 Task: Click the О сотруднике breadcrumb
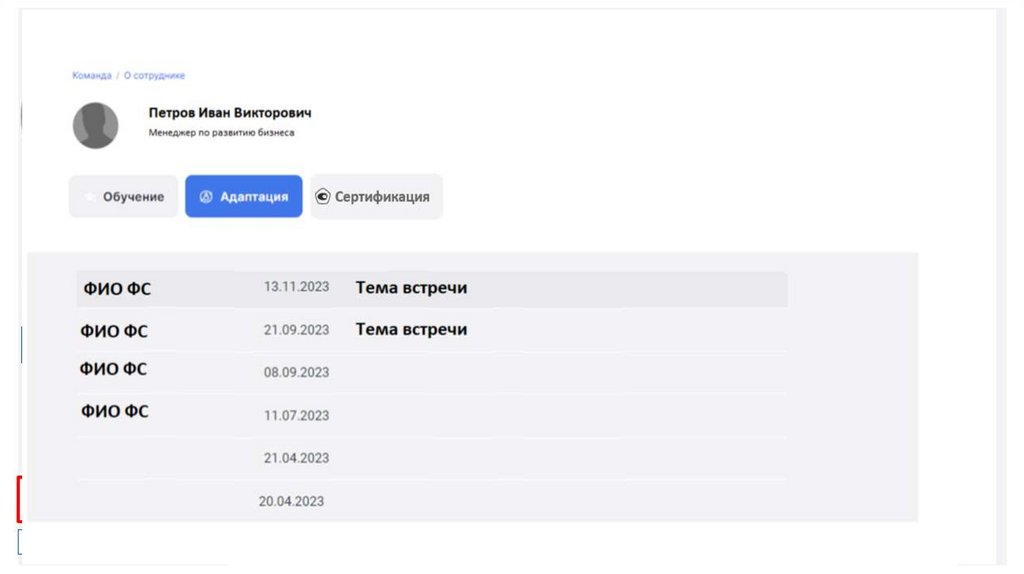pyautogui.click(x=154, y=76)
